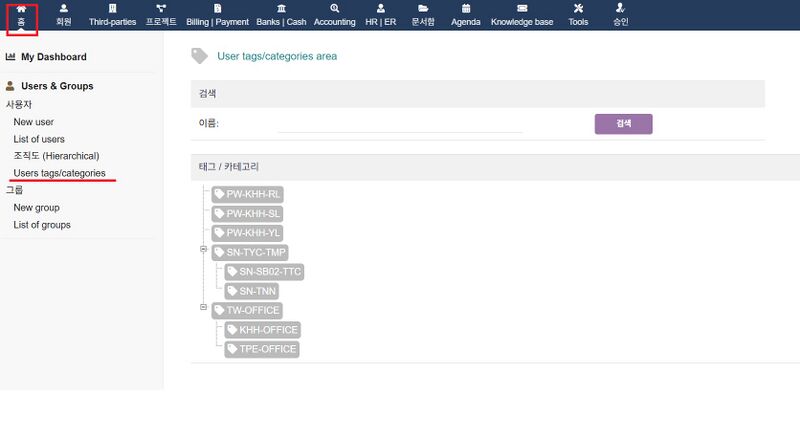Viewport: 800px width, 439px height.
Task: Open List of groups in sidebar
Action: (x=41, y=225)
